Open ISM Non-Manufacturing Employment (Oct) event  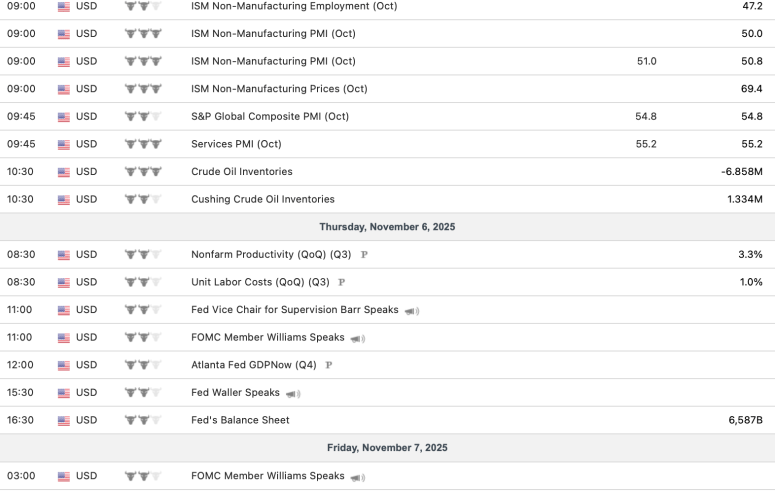294,6
